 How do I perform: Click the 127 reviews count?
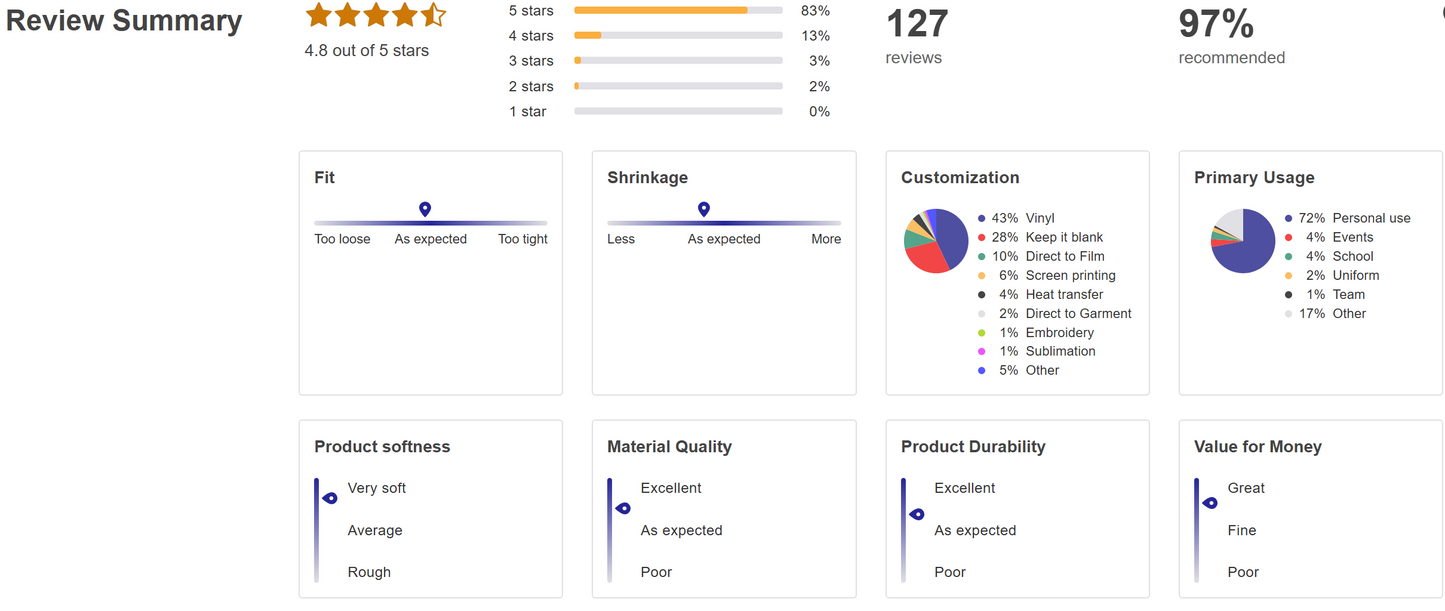coord(916,24)
